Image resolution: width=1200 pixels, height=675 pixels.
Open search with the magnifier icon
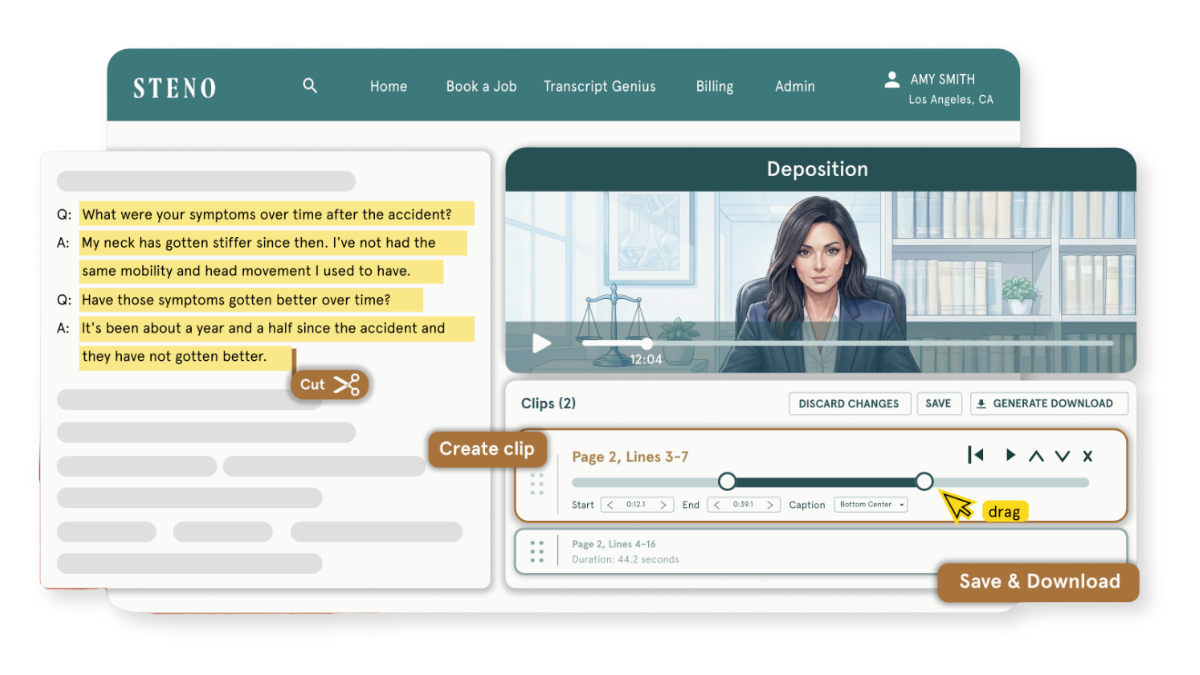(x=310, y=86)
